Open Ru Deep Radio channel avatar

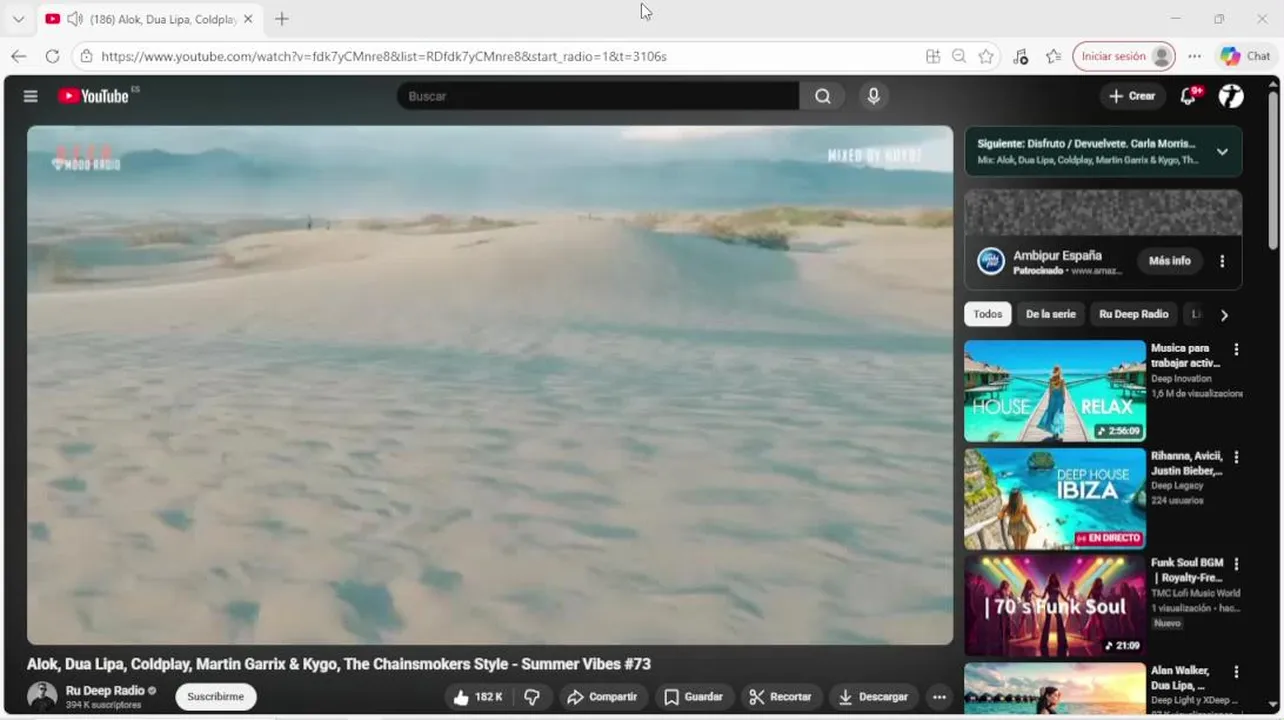click(42, 696)
